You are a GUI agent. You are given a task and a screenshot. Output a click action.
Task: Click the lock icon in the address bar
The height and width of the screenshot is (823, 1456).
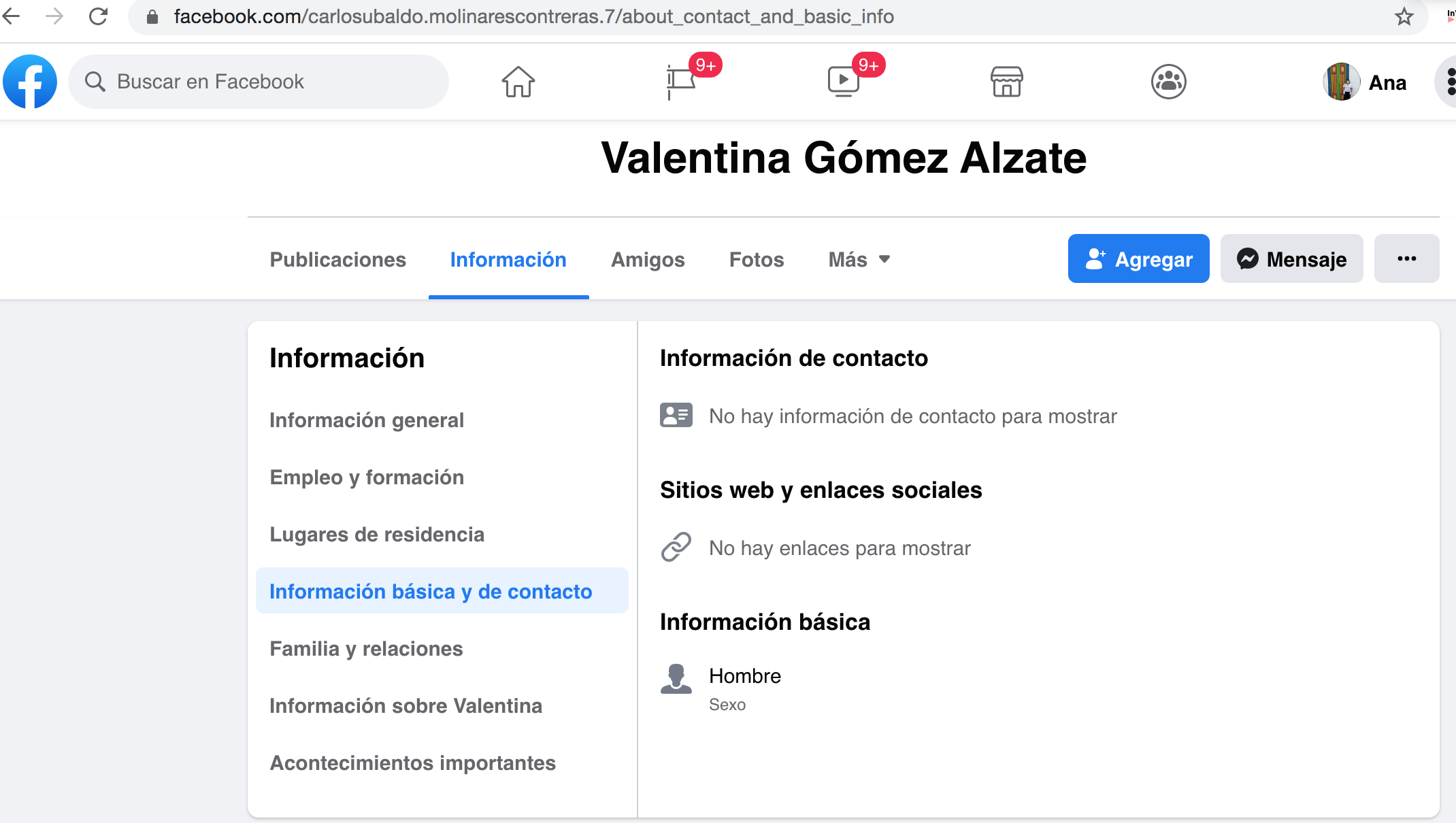152,17
